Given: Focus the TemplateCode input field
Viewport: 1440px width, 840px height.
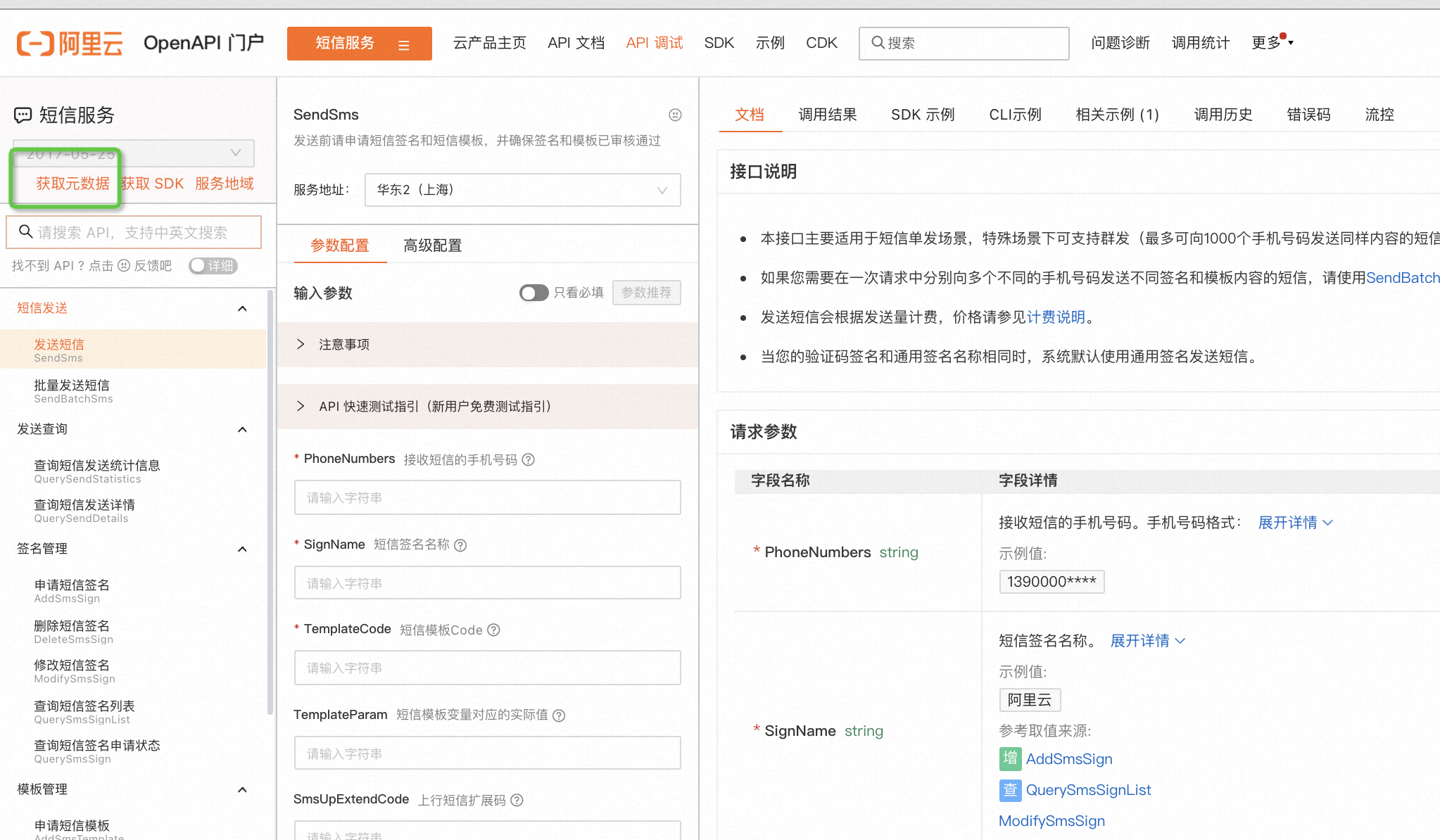Looking at the screenshot, I should click(x=487, y=668).
